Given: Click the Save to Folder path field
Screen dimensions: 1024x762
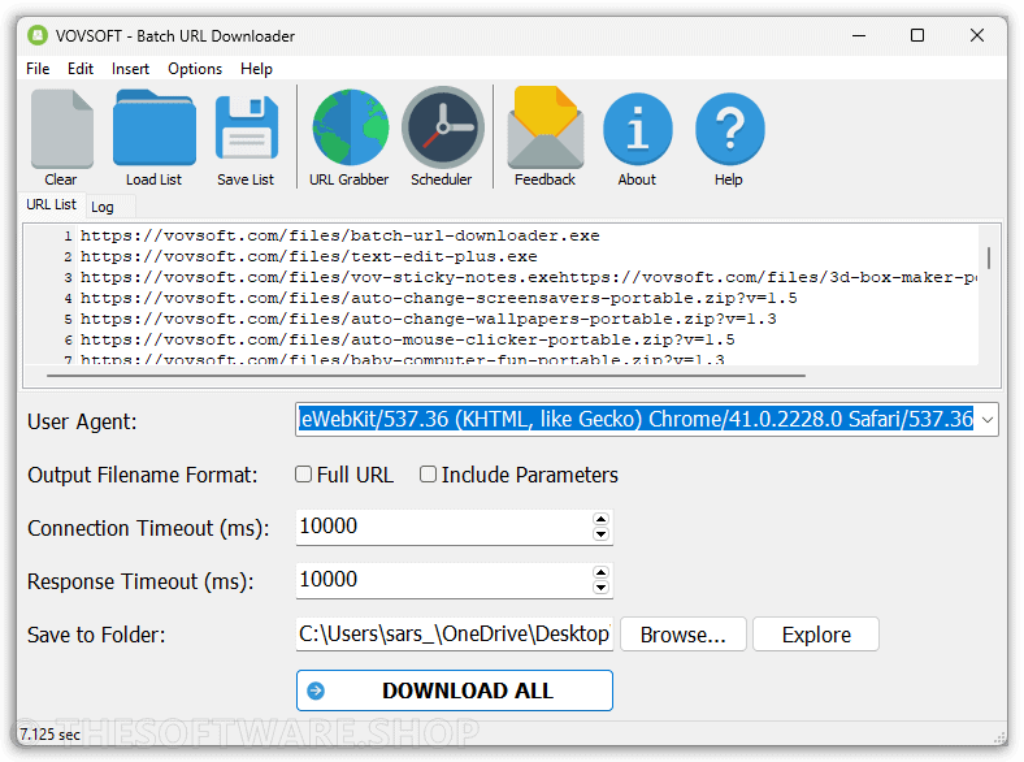Looking at the screenshot, I should coord(455,634).
